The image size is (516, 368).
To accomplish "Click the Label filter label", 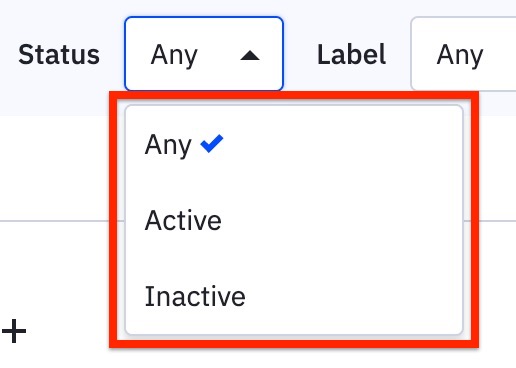I will (x=351, y=54).
